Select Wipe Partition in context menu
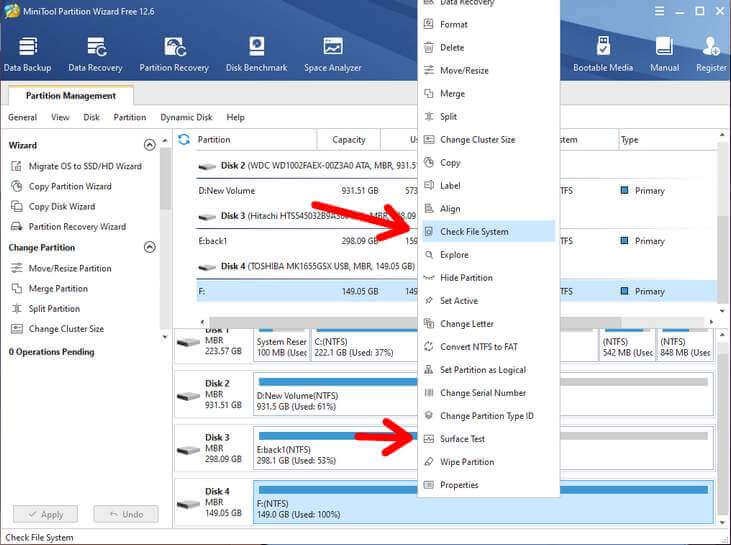Image resolution: width=731 pixels, height=545 pixels. 488,462
